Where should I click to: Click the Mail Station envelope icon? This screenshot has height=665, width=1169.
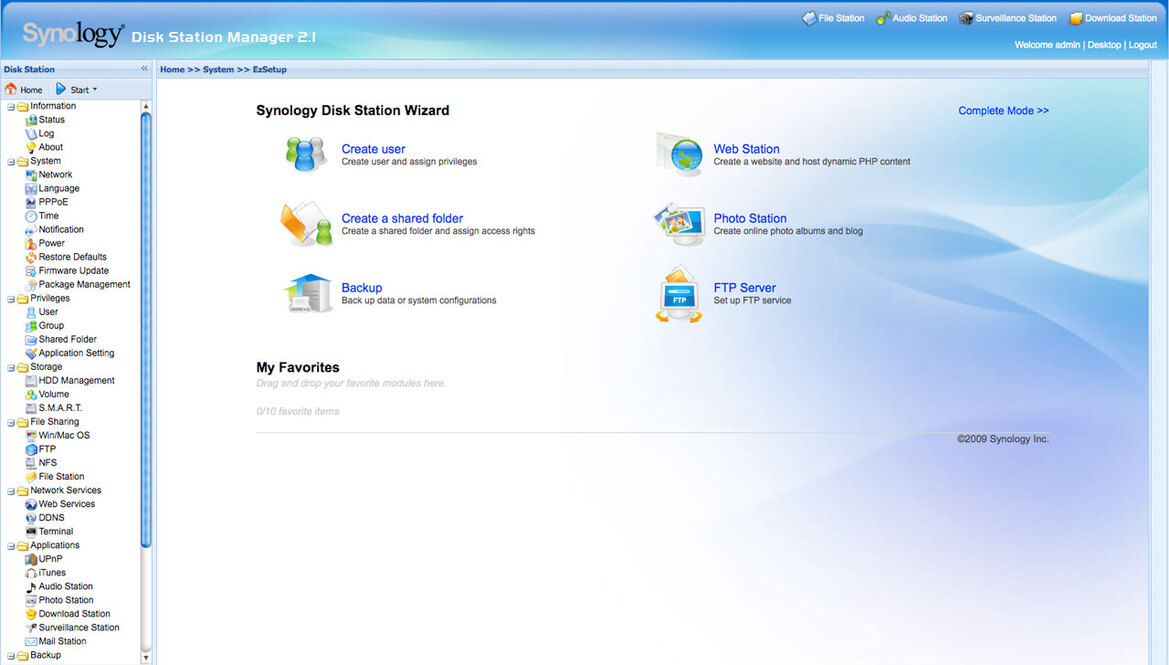[31, 642]
